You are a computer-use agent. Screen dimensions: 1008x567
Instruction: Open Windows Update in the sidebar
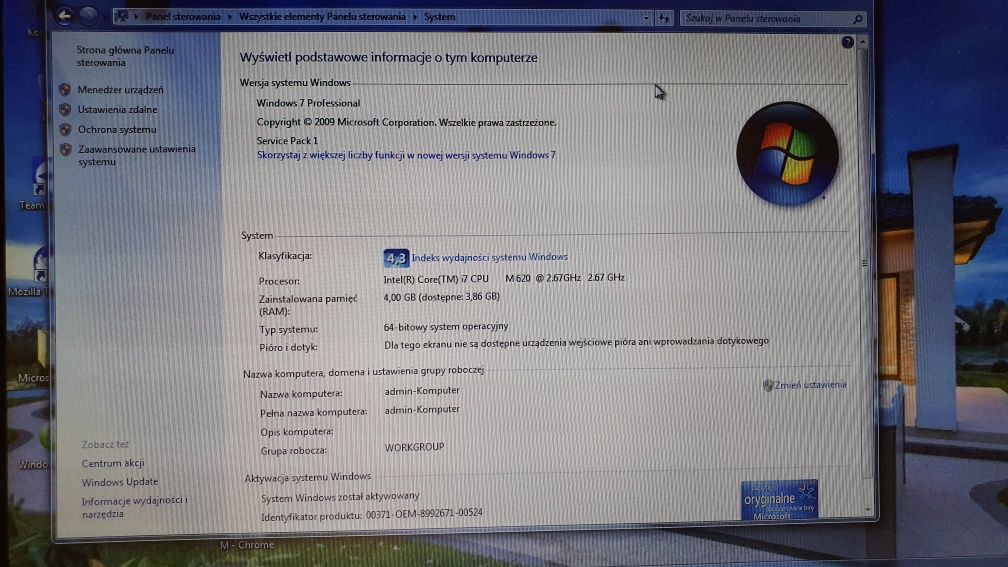(x=120, y=482)
